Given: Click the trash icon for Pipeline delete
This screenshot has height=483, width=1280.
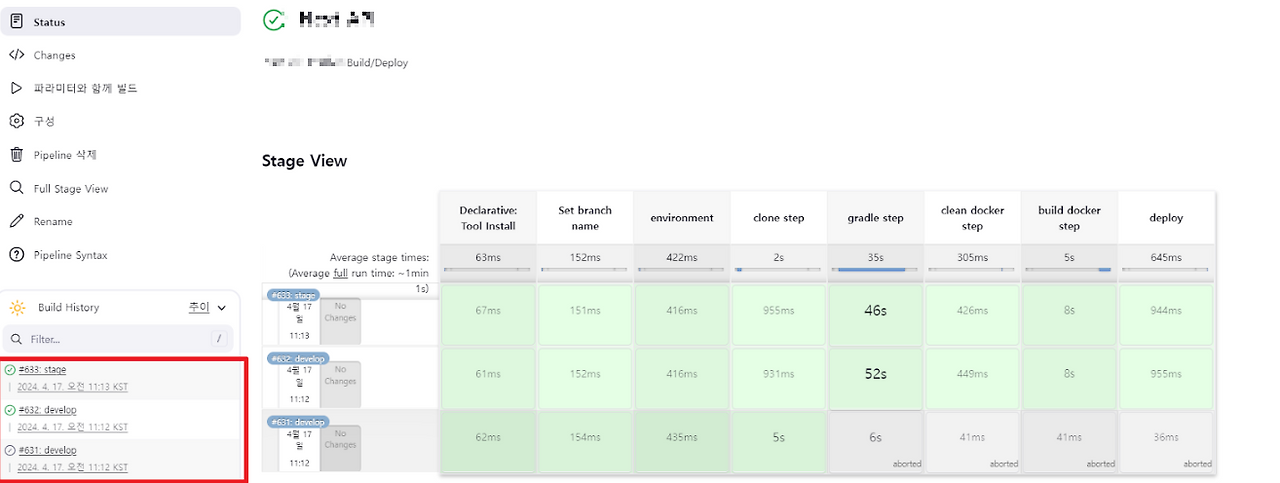Looking at the screenshot, I should (16, 155).
